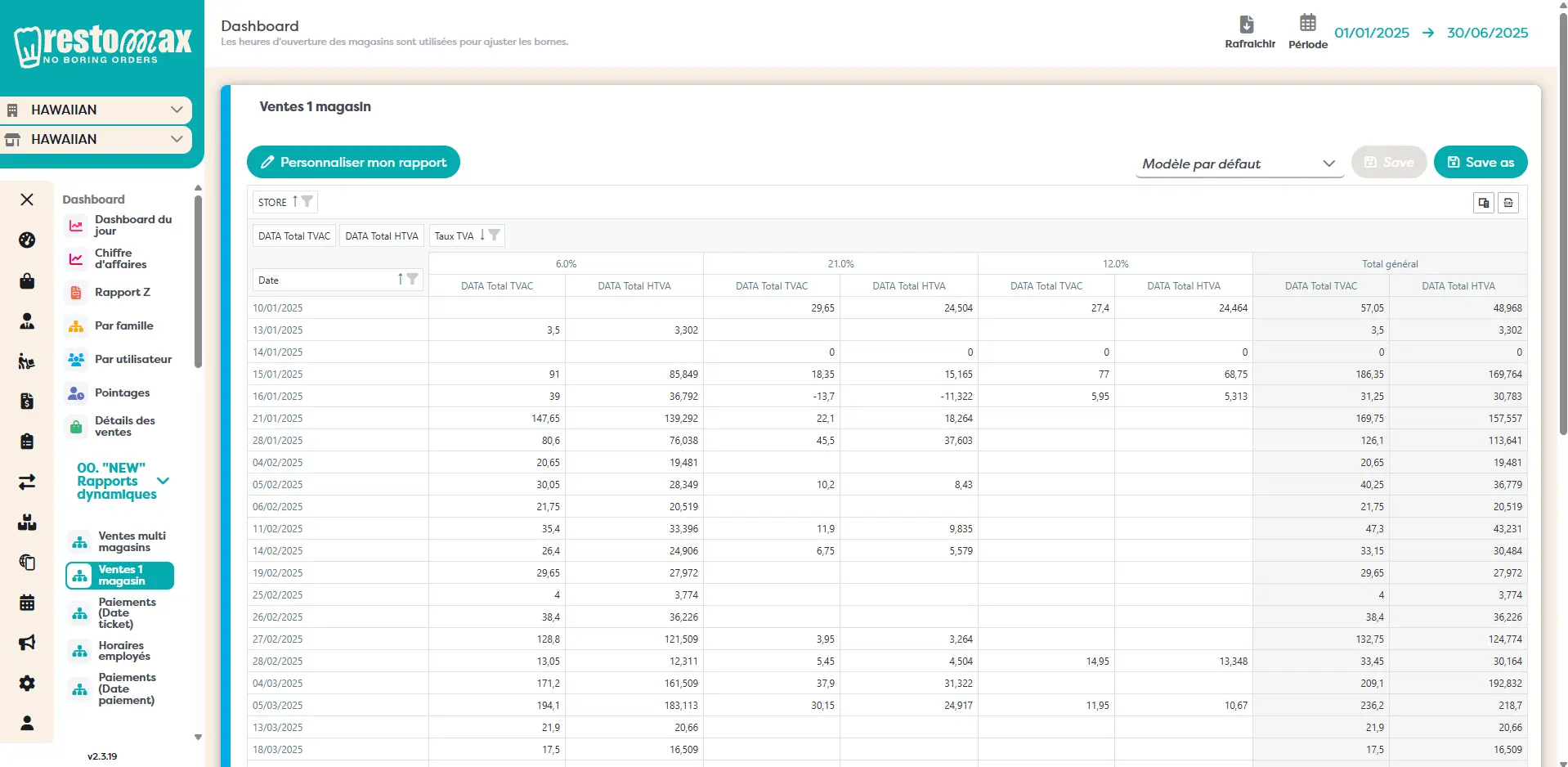Toggle the STORE sort arrow
The width and height of the screenshot is (1568, 767).
(x=295, y=201)
